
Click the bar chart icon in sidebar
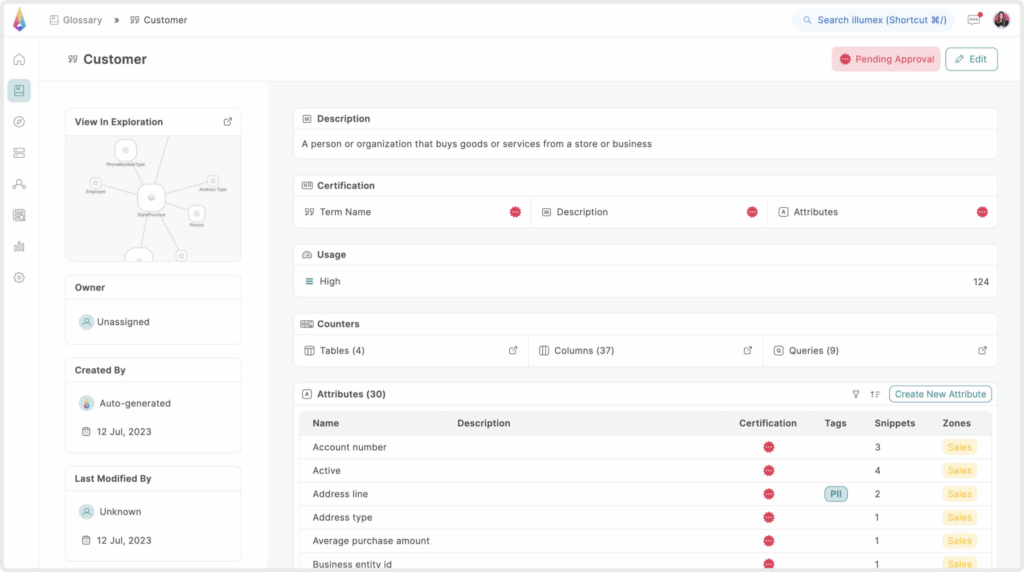(19, 246)
